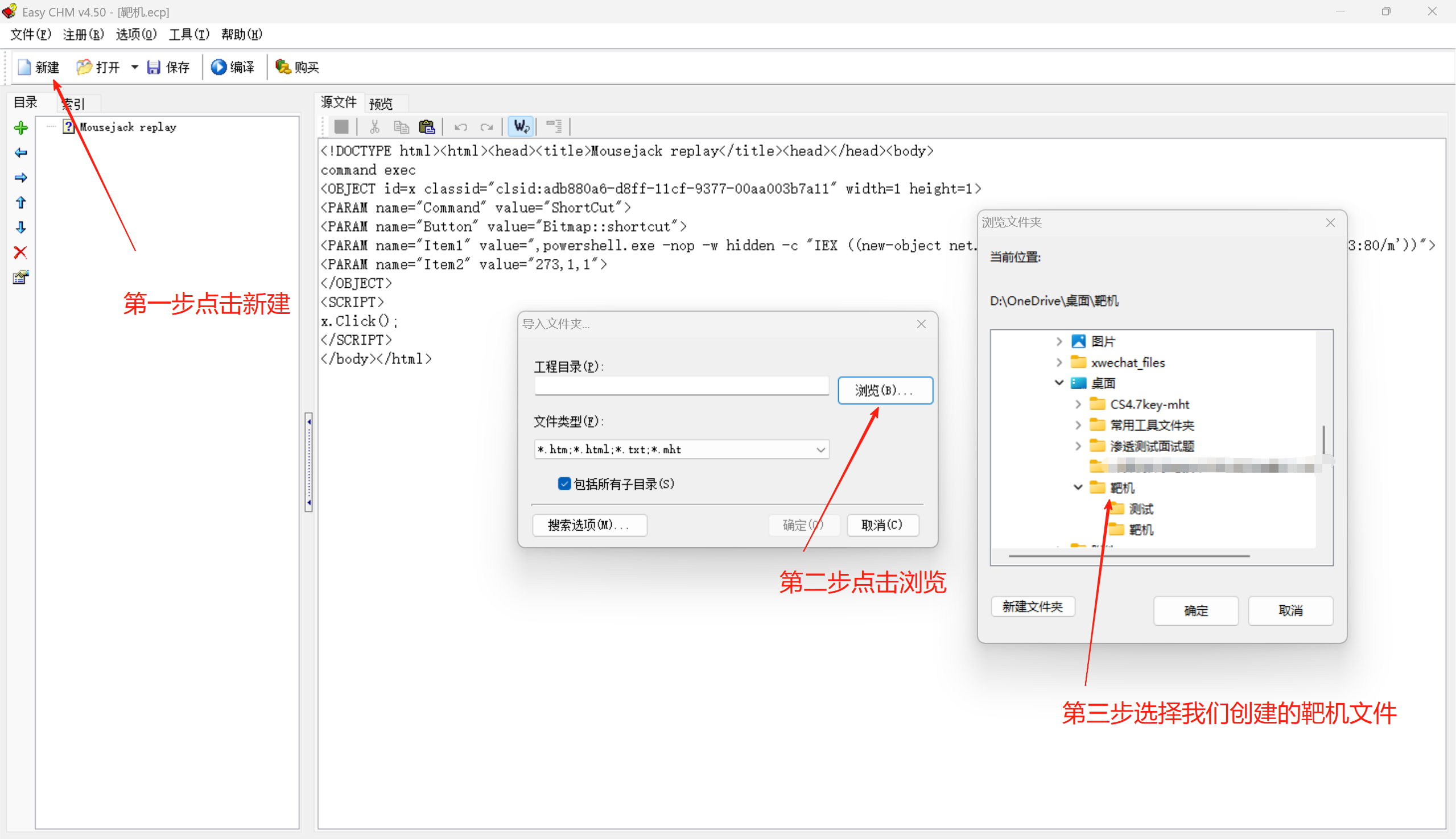Image resolution: width=1456 pixels, height=839 pixels.
Task: Select the Mousejack replay topic
Action: point(128,127)
